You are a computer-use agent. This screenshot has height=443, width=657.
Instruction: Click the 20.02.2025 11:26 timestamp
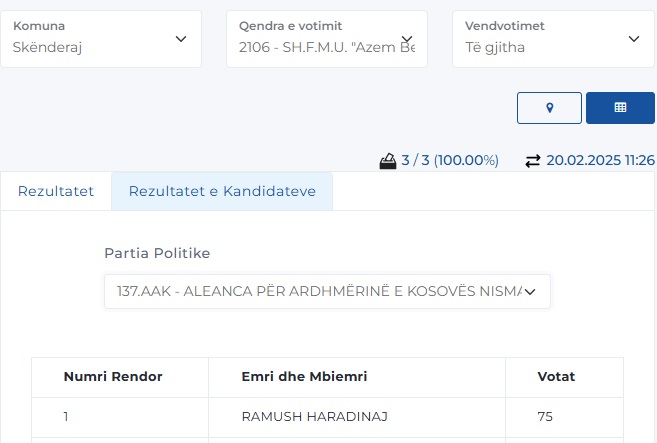coord(600,160)
